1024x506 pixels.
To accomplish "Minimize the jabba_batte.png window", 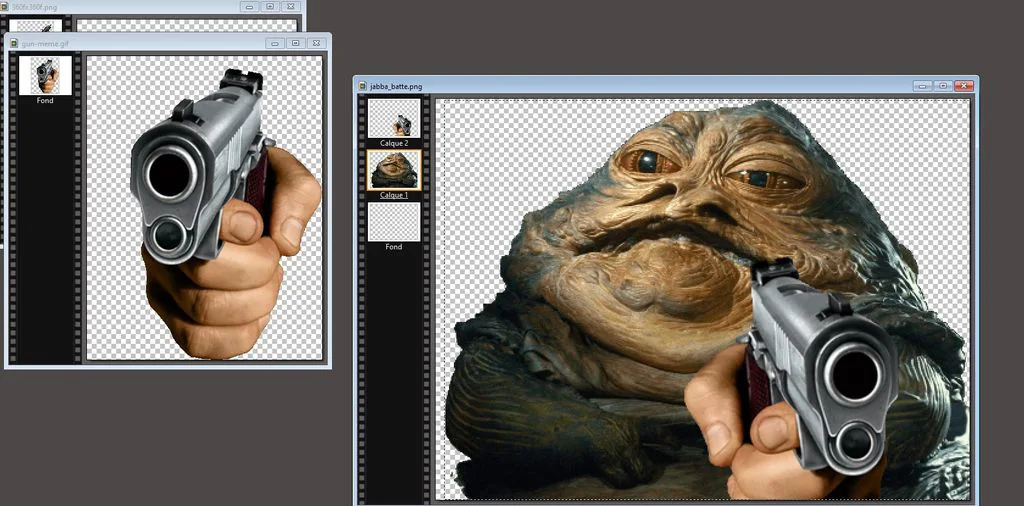I will tap(922, 86).
